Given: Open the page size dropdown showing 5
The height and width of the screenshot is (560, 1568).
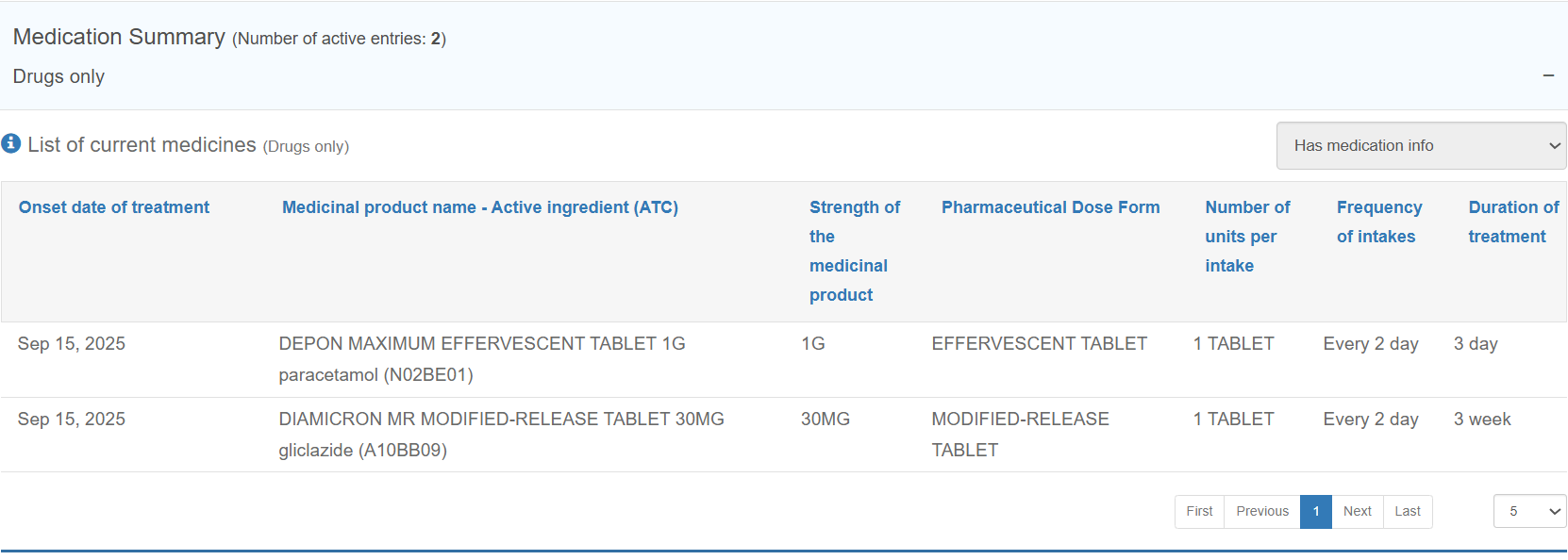Looking at the screenshot, I should click(x=1529, y=511).
